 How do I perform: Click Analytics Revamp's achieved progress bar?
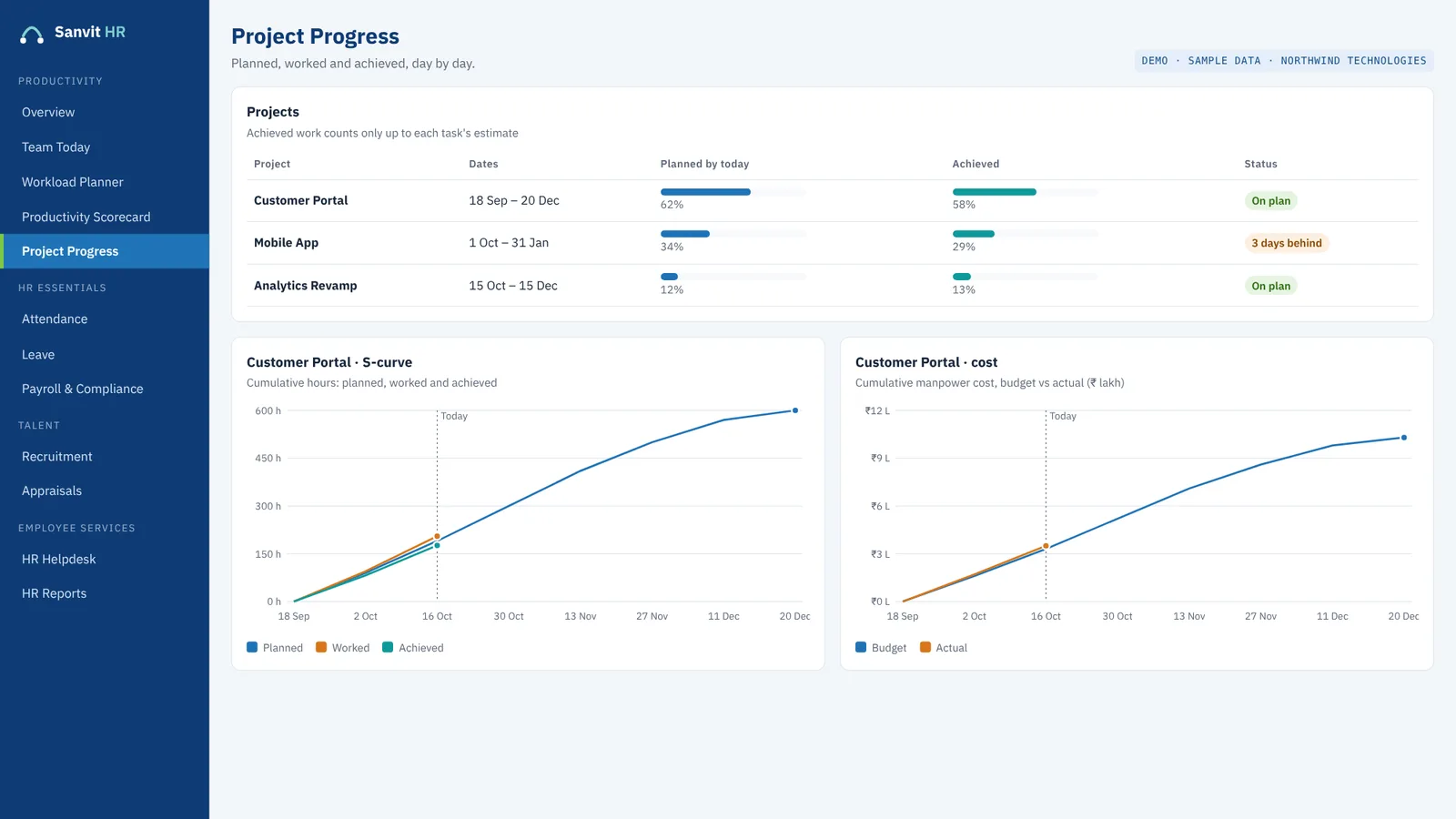1026,277
